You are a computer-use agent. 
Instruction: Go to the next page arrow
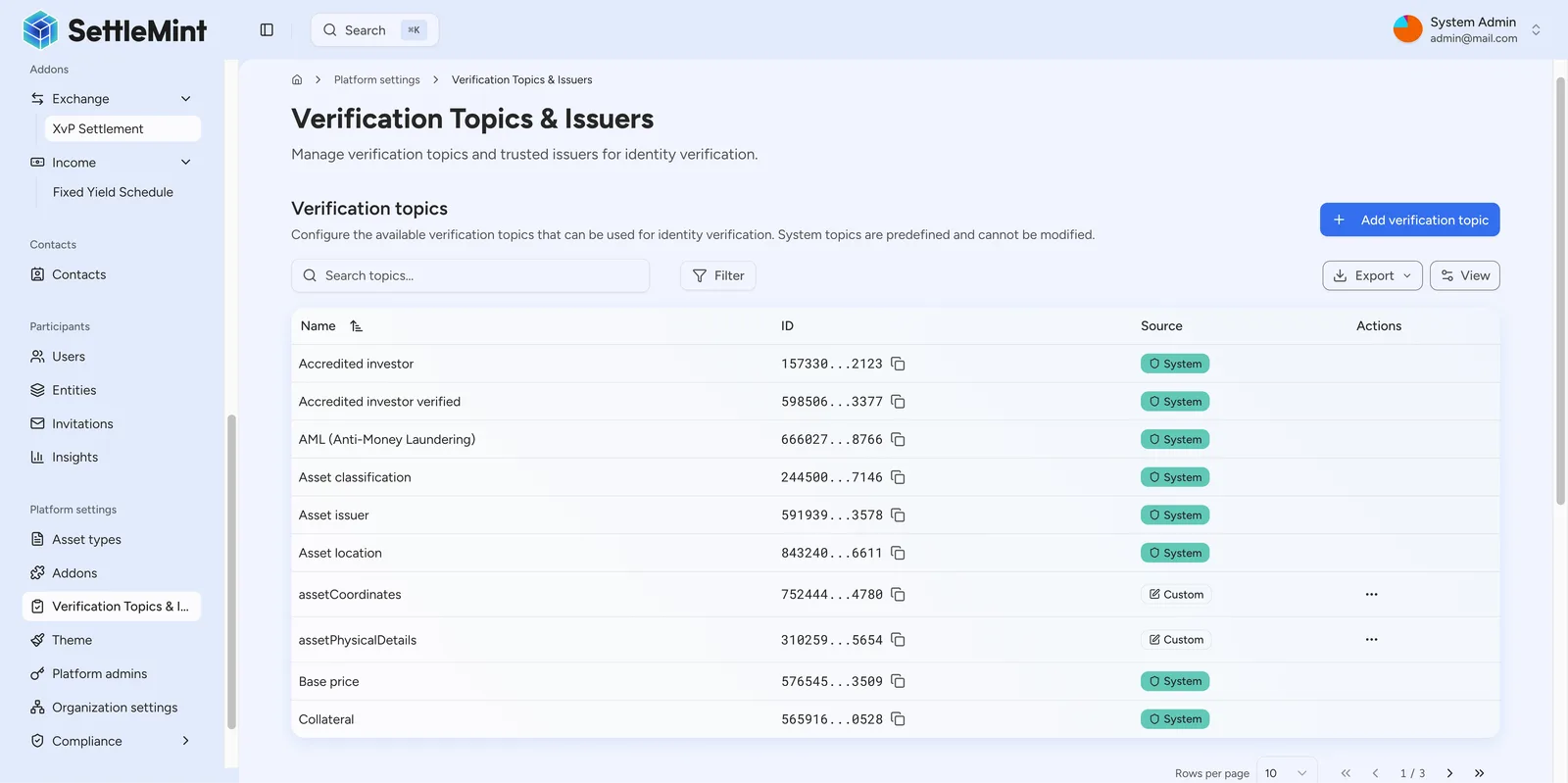pyautogui.click(x=1449, y=773)
